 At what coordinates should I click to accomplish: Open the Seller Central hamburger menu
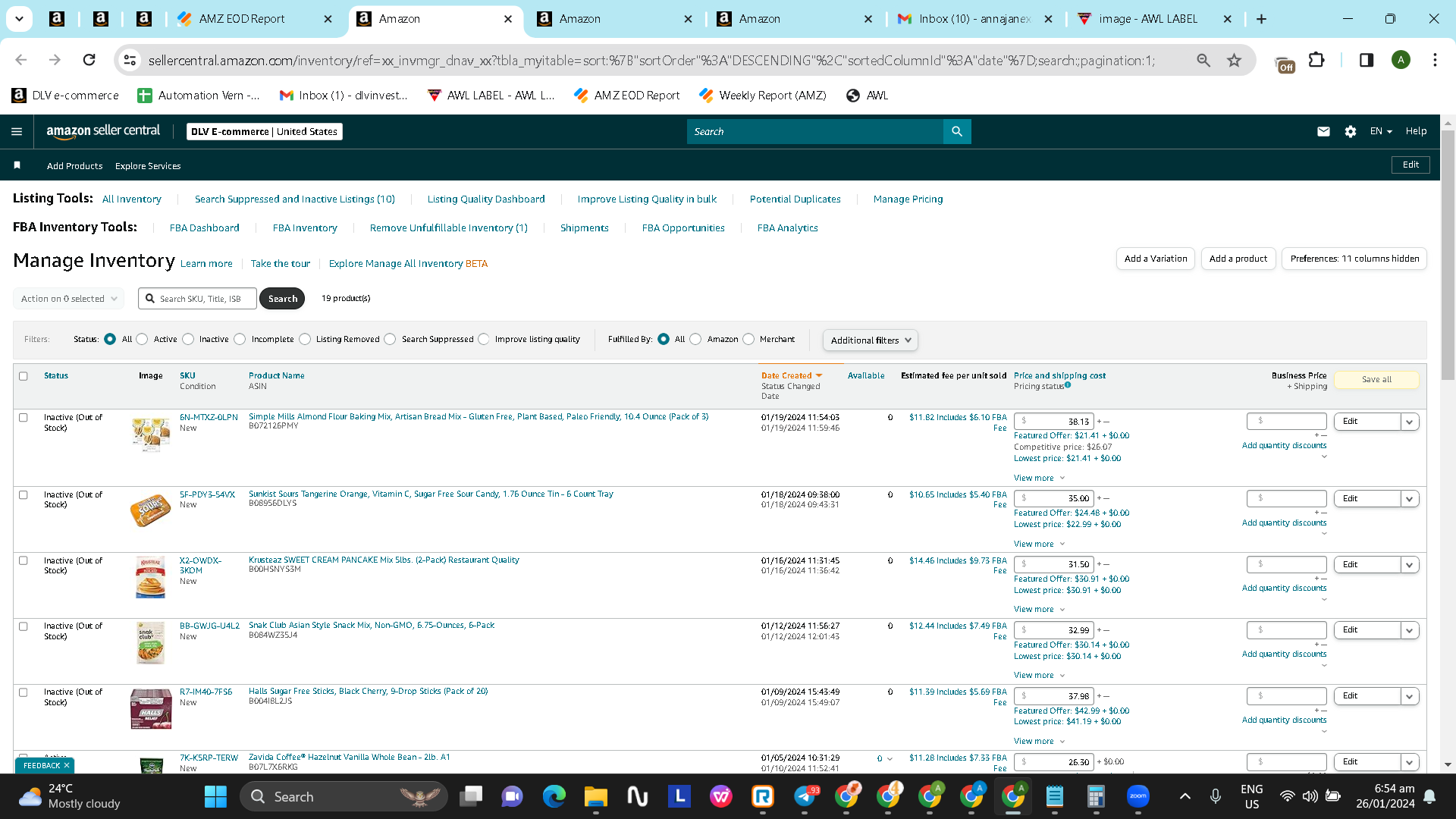[x=17, y=132]
